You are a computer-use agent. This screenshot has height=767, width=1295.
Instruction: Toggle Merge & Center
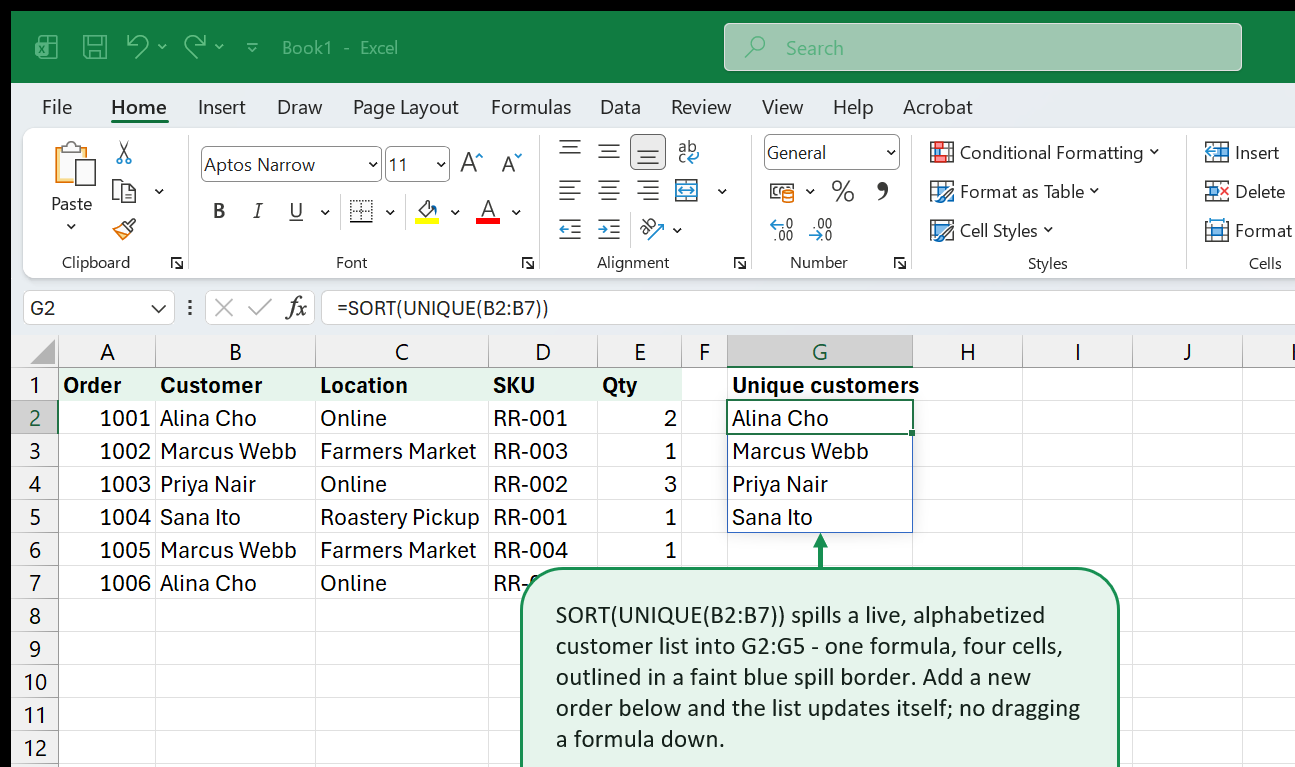click(687, 190)
